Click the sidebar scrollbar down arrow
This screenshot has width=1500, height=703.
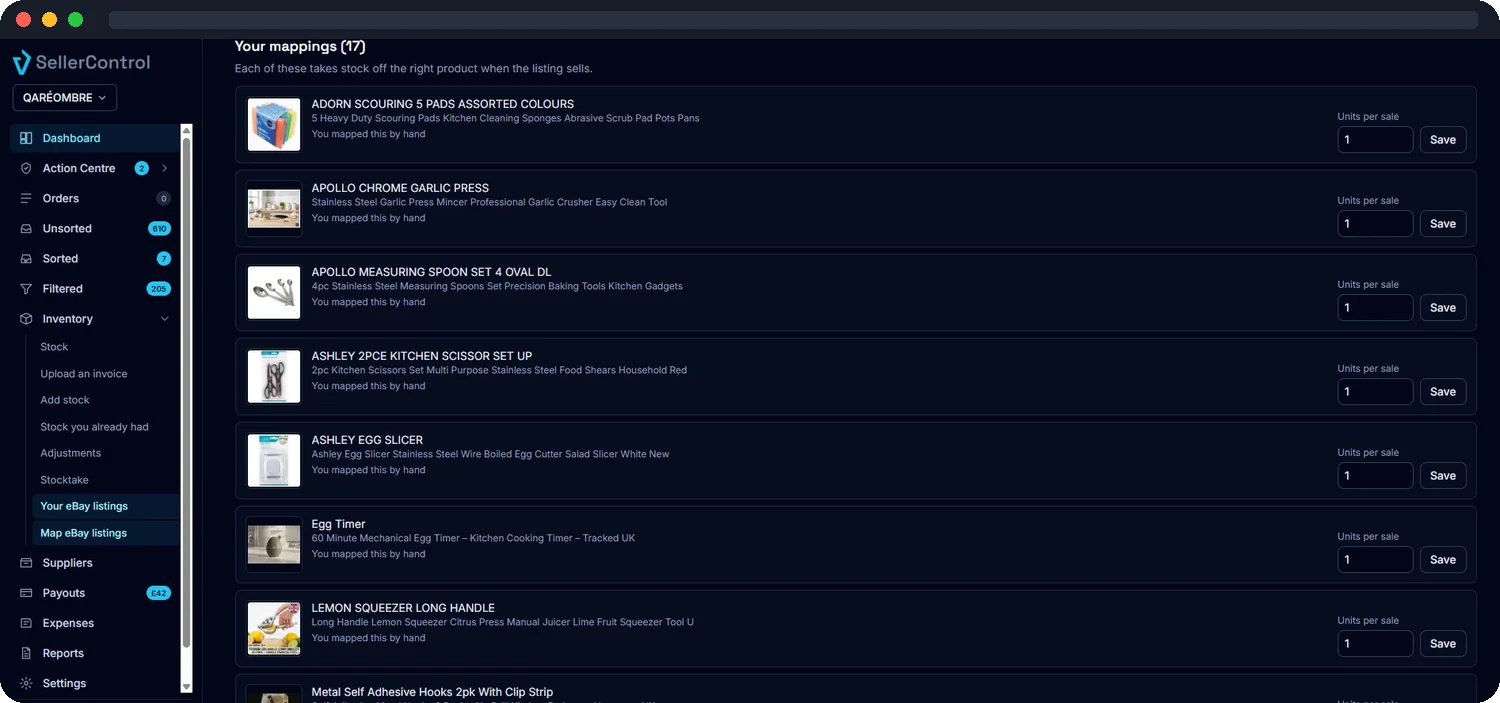click(186, 687)
